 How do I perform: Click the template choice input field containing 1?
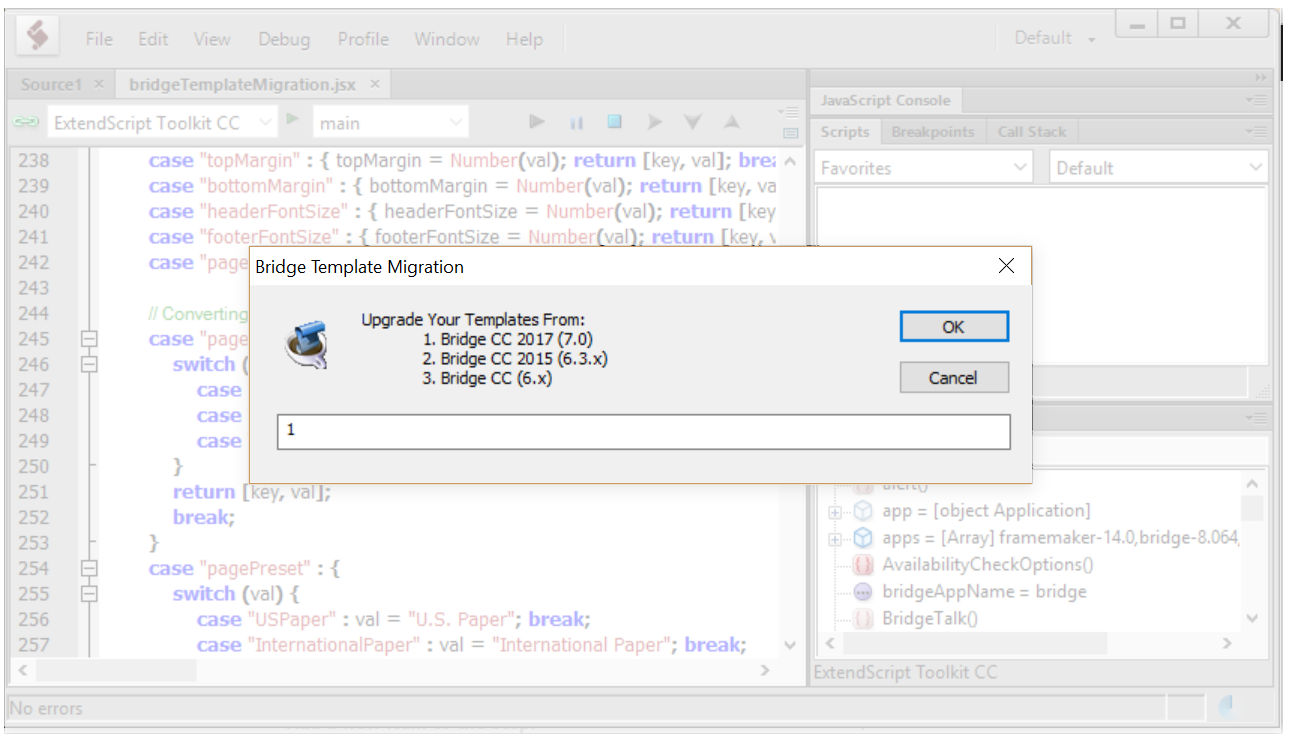coord(643,432)
